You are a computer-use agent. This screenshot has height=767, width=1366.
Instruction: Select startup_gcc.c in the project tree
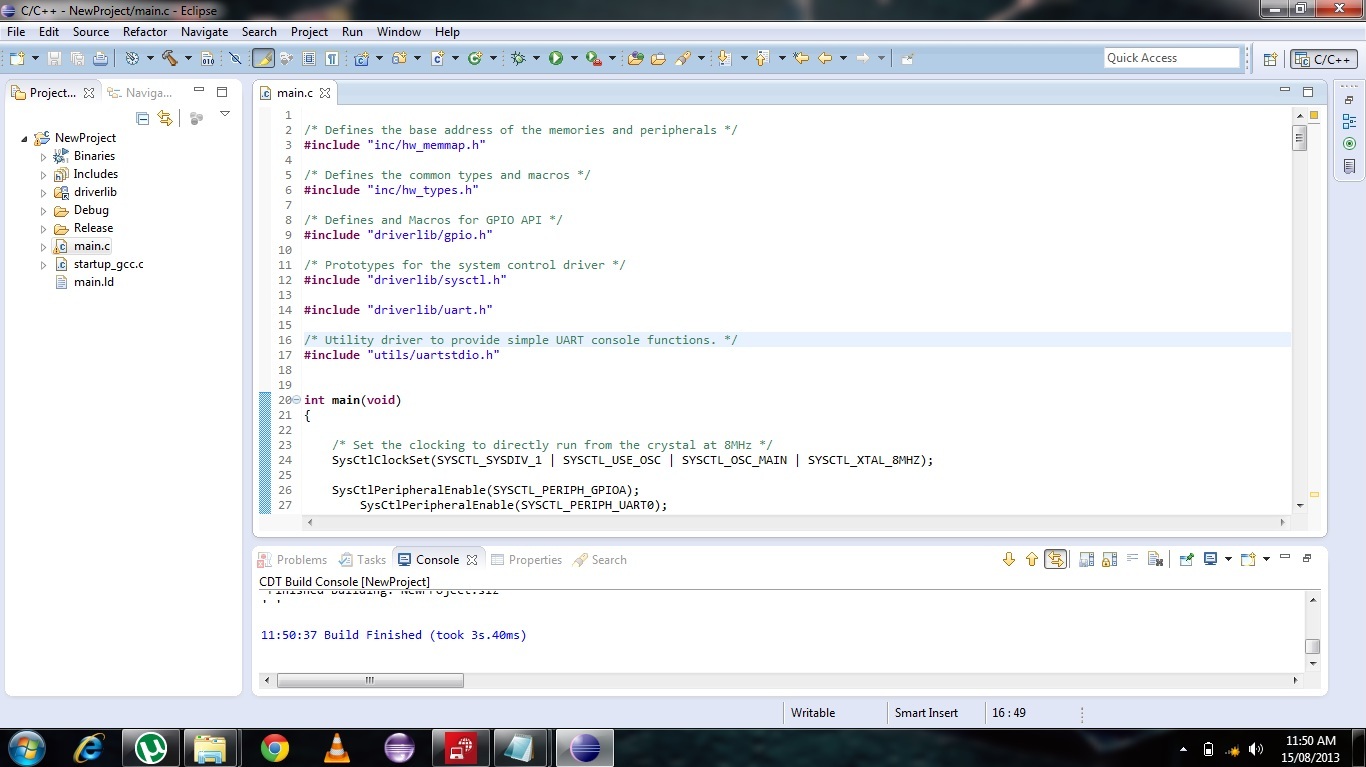[x=108, y=264]
